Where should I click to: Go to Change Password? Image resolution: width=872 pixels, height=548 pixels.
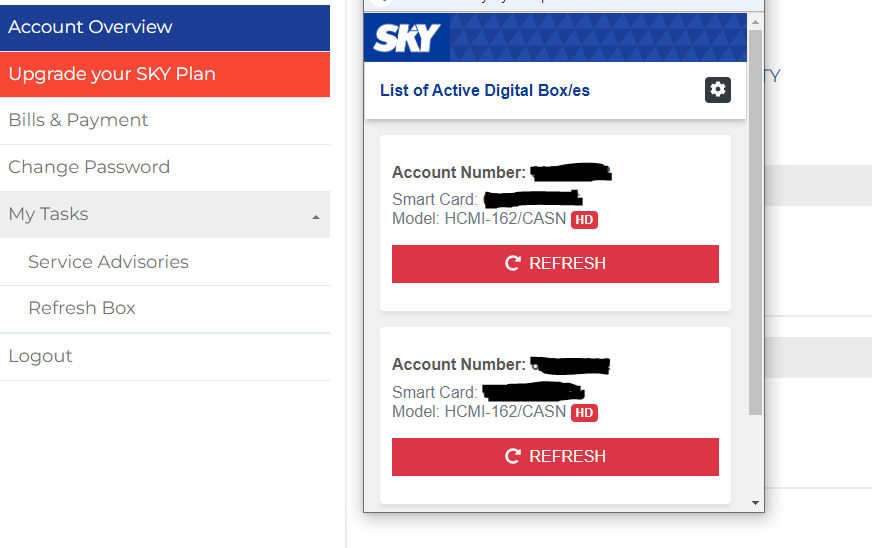pos(89,167)
